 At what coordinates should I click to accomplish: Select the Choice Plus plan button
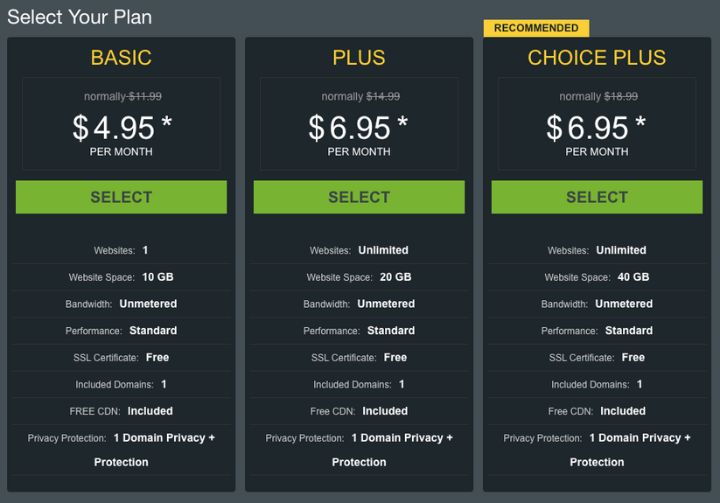pos(597,197)
